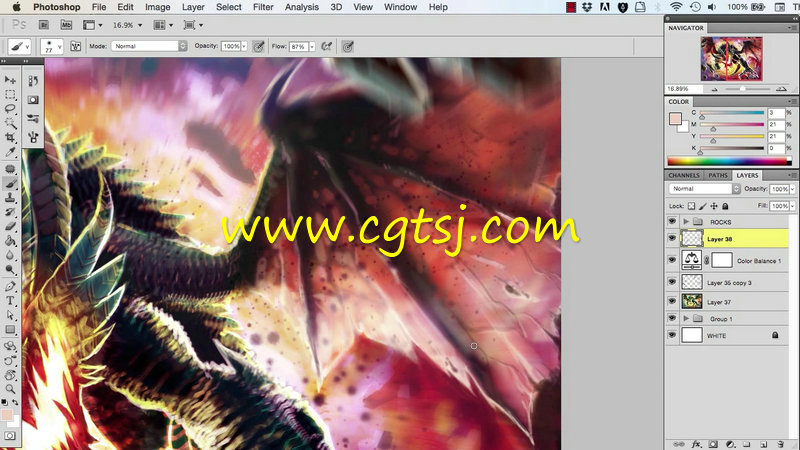Open brush Mode dropdown
Screen dimensions: 800x450
click(149, 46)
